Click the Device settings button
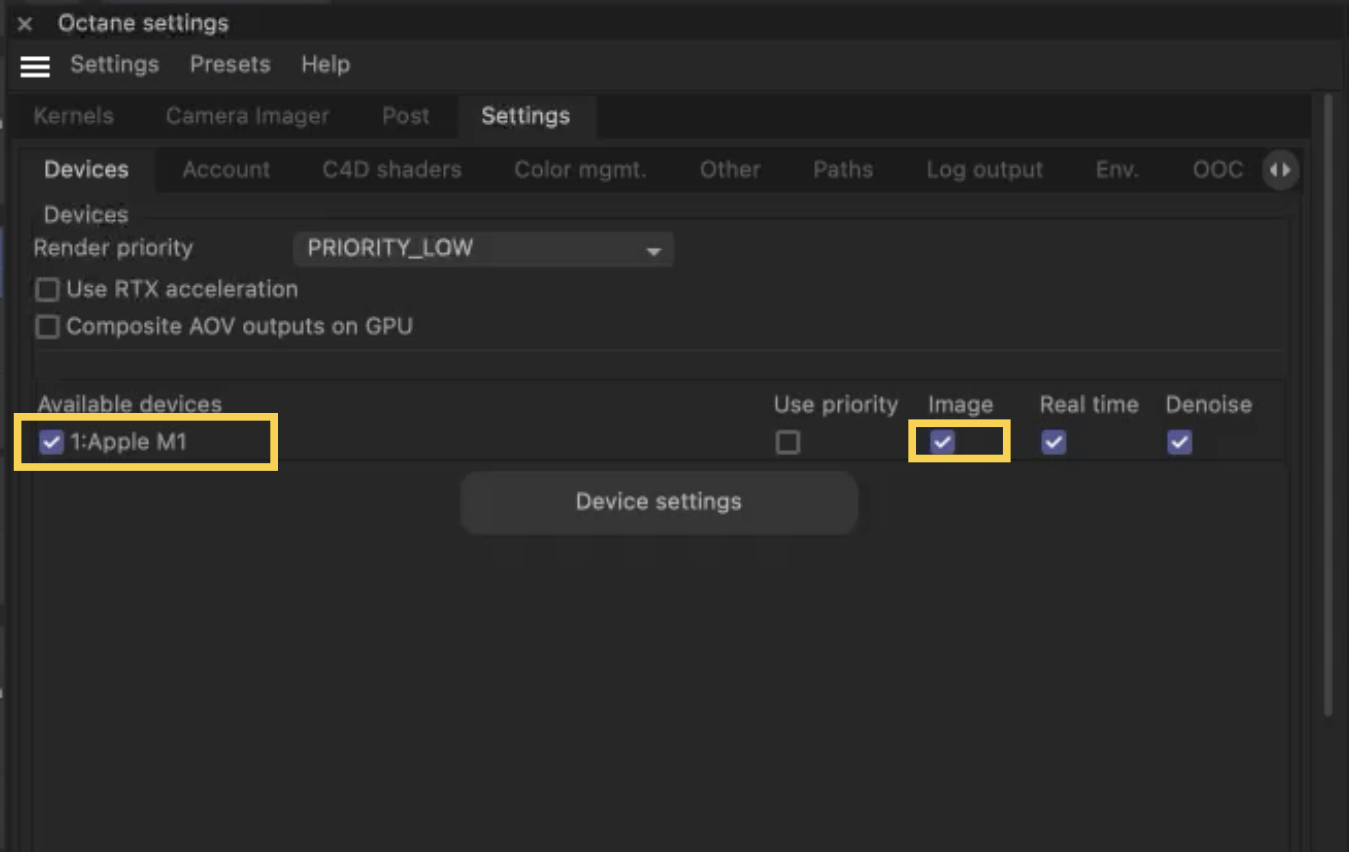The height and width of the screenshot is (852, 1349). (x=658, y=502)
